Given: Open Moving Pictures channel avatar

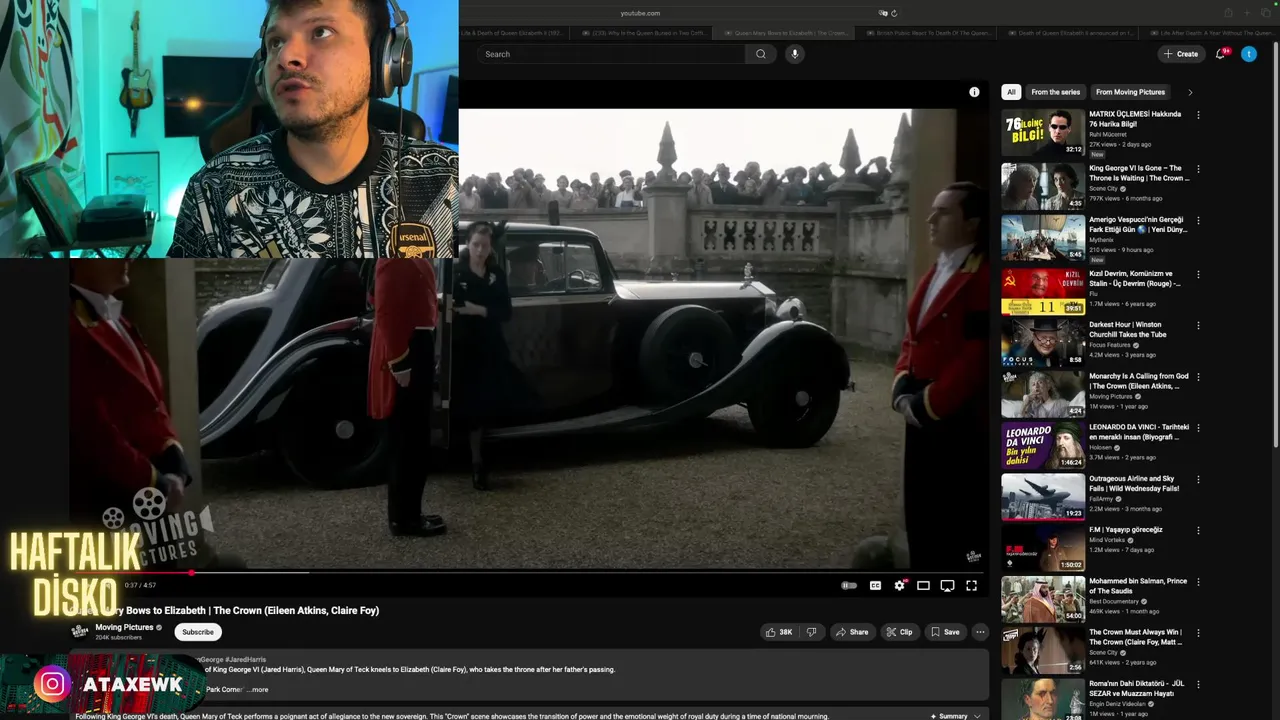Looking at the screenshot, I should [80, 631].
